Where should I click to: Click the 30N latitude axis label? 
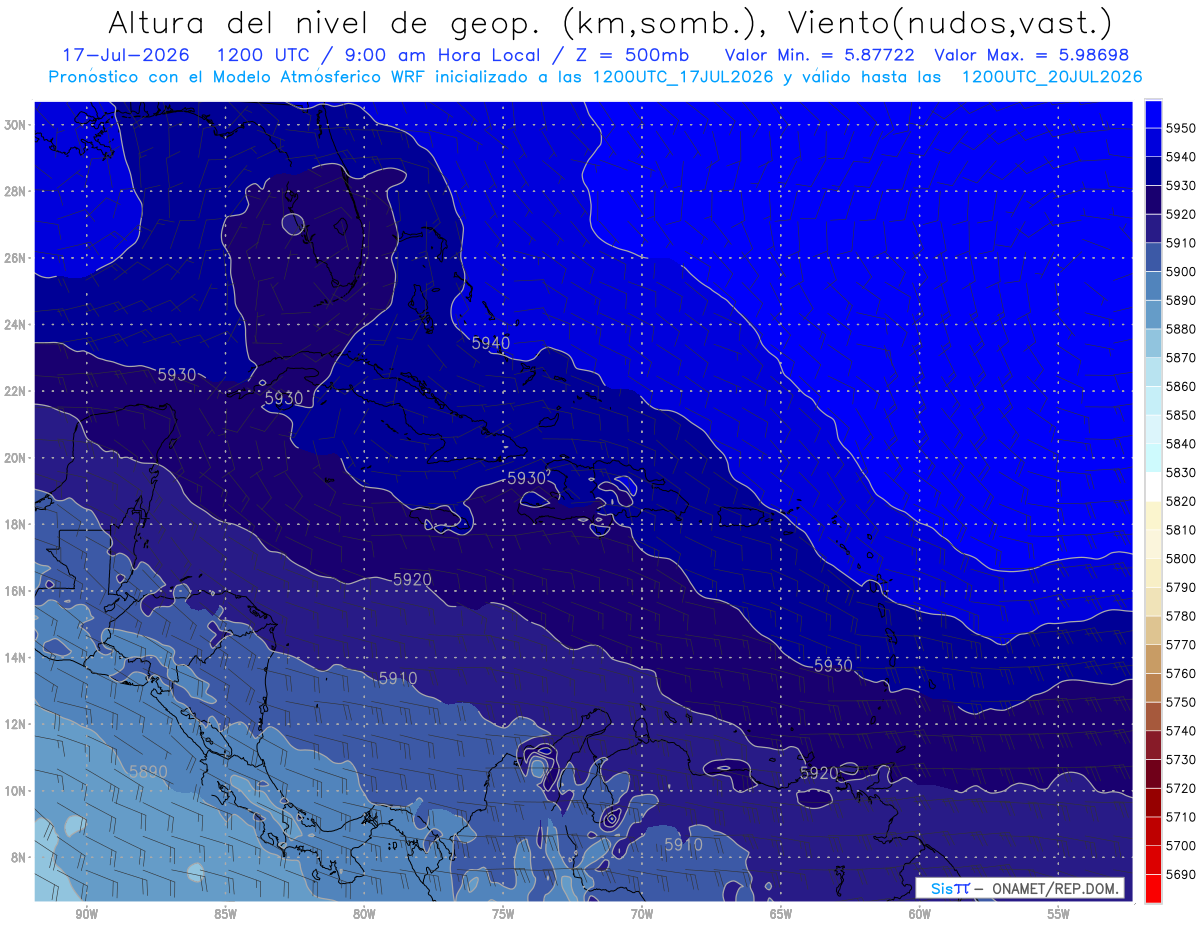click(17, 125)
